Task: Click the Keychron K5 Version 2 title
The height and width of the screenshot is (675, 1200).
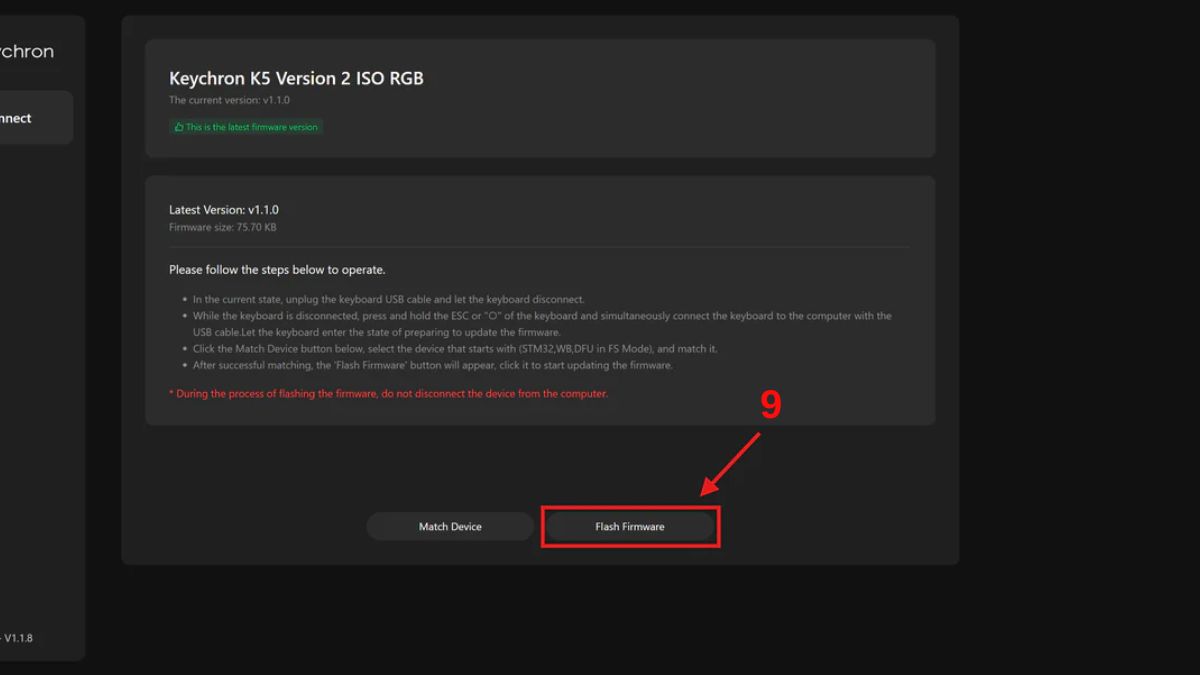Action: coord(296,77)
